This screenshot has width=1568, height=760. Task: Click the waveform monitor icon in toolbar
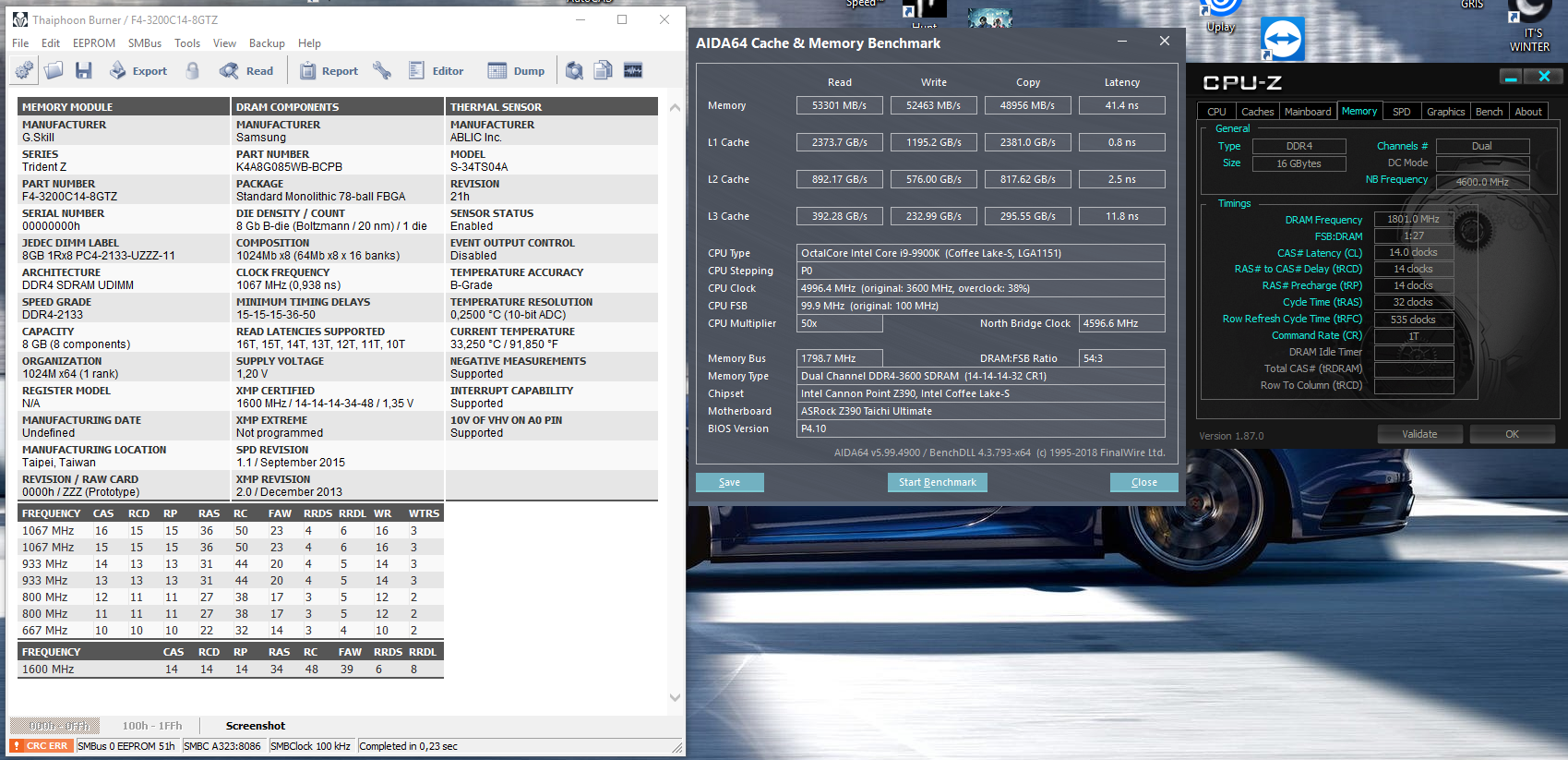point(633,70)
